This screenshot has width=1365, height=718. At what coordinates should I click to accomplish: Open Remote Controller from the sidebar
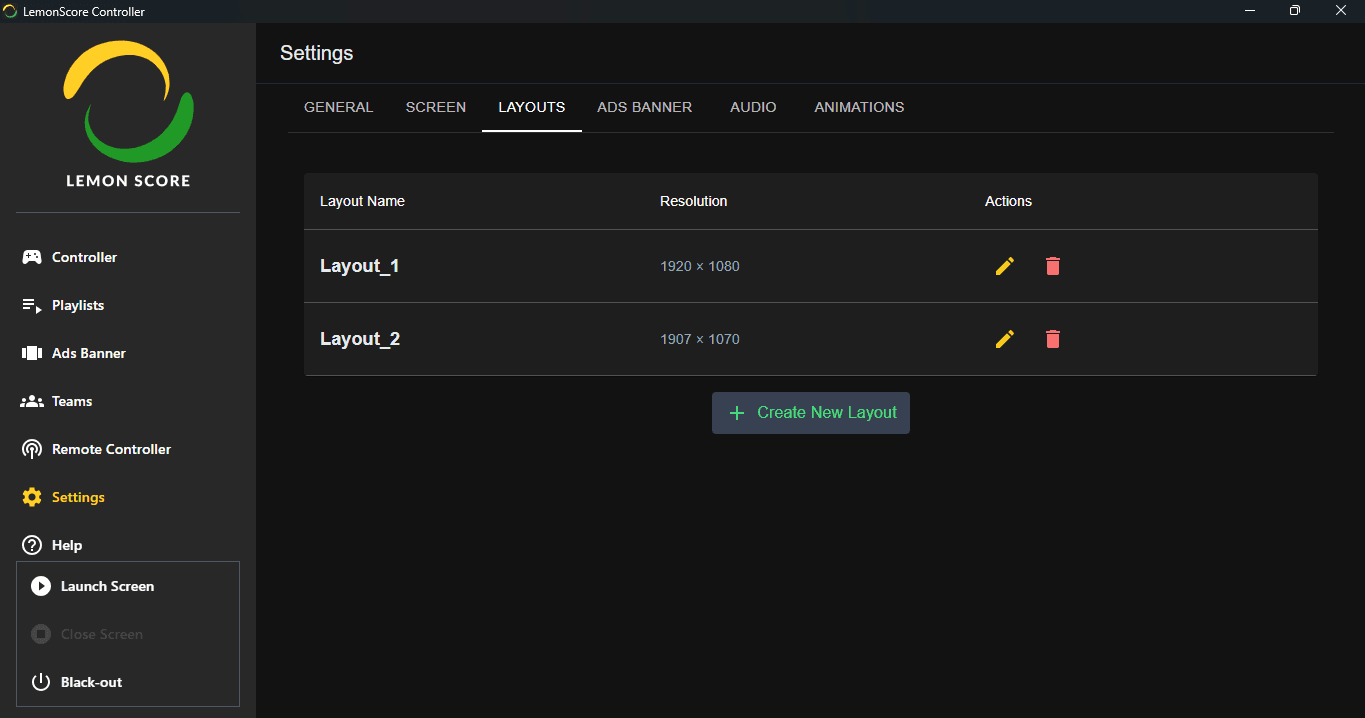[x=110, y=449]
